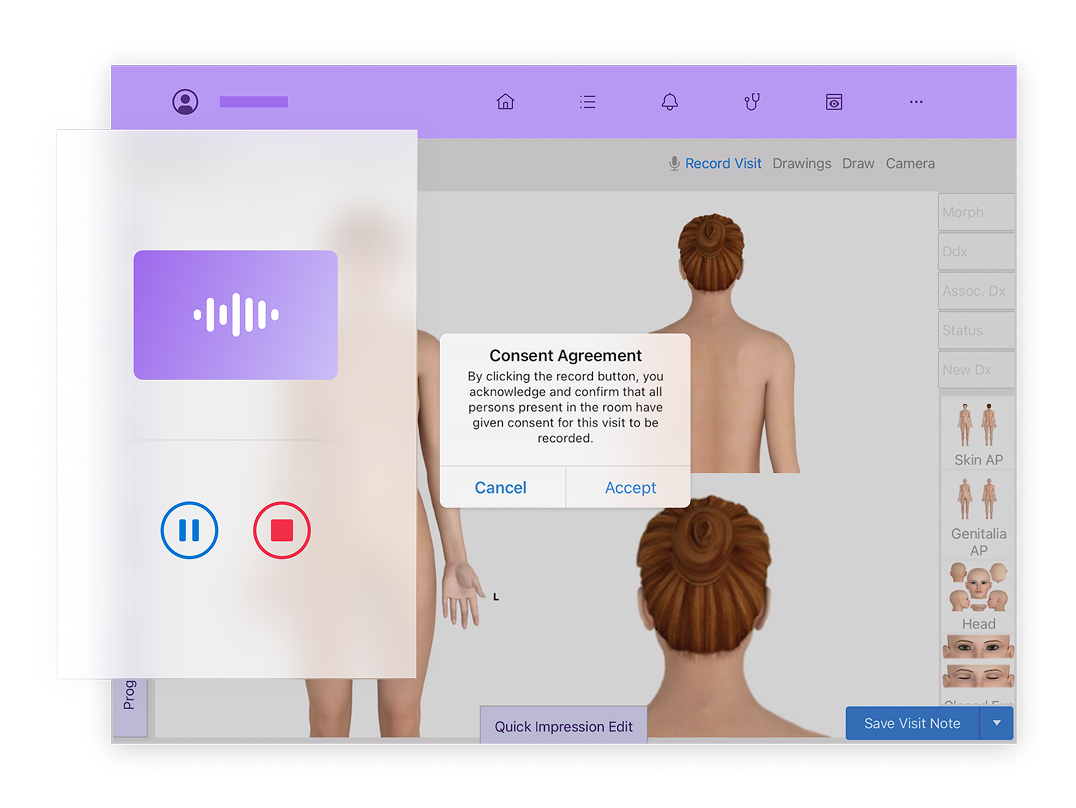Image resolution: width=1076 pixels, height=808 pixels.
Task: Open the ellipsis more options menu
Action: (x=915, y=101)
